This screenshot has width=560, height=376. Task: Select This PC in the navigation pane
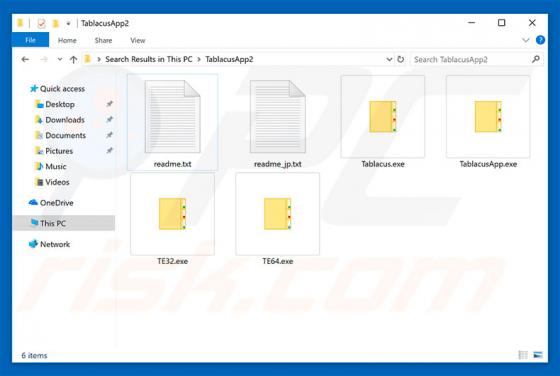[64, 223]
